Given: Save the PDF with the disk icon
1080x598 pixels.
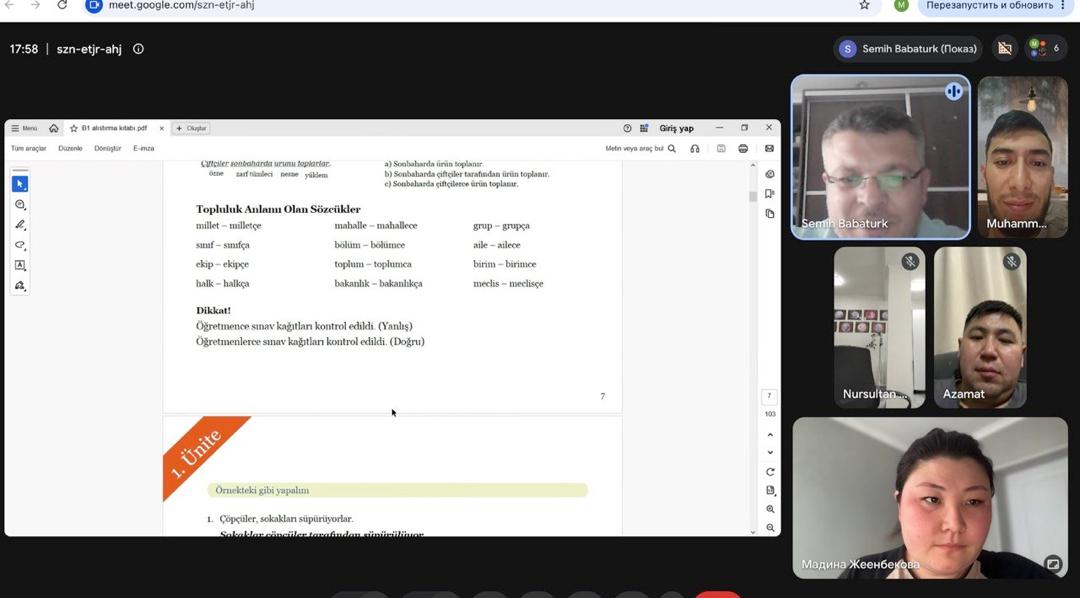Looking at the screenshot, I should coord(720,148).
